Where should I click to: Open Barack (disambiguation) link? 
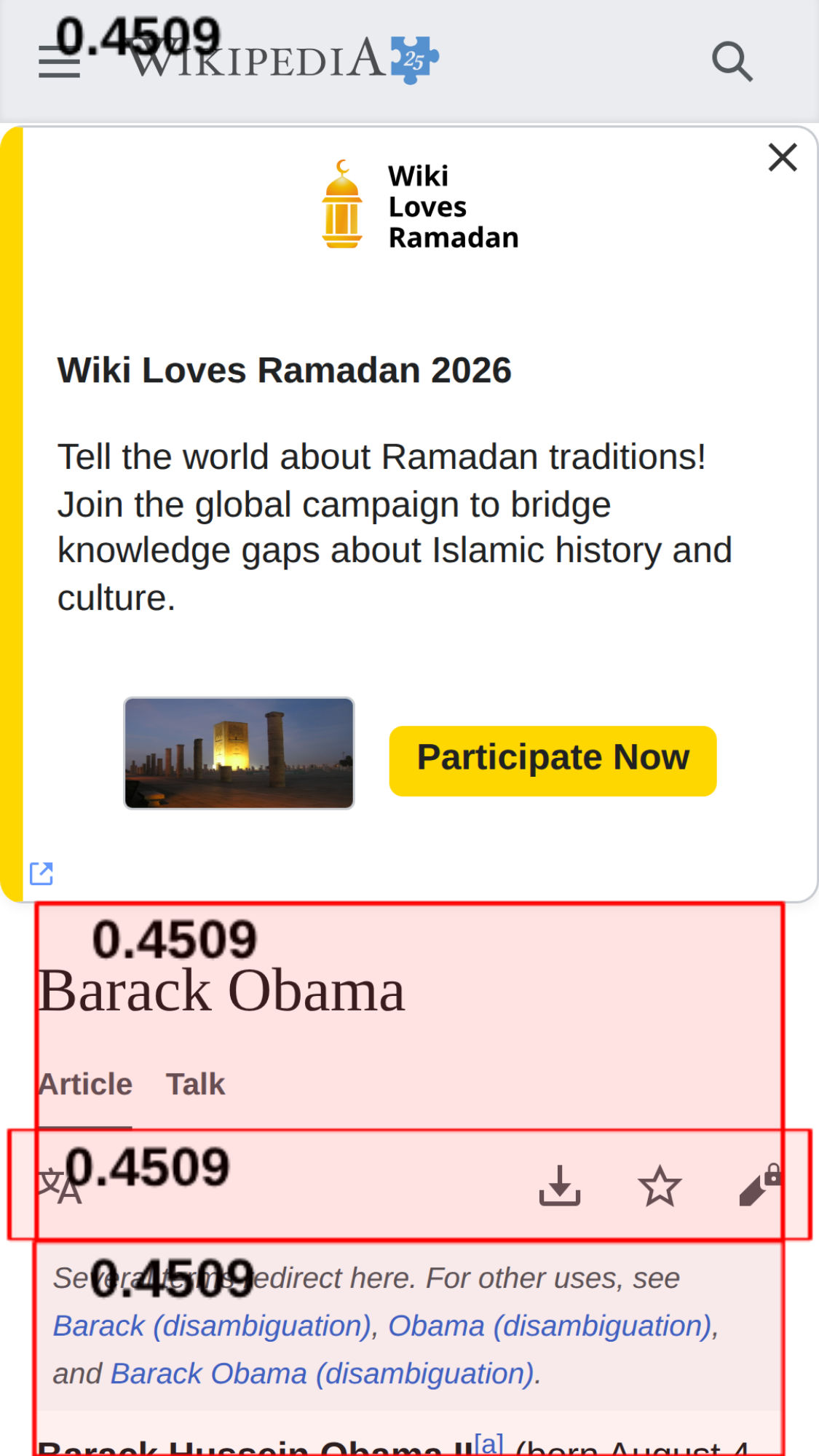pyautogui.click(x=212, y=1326)
